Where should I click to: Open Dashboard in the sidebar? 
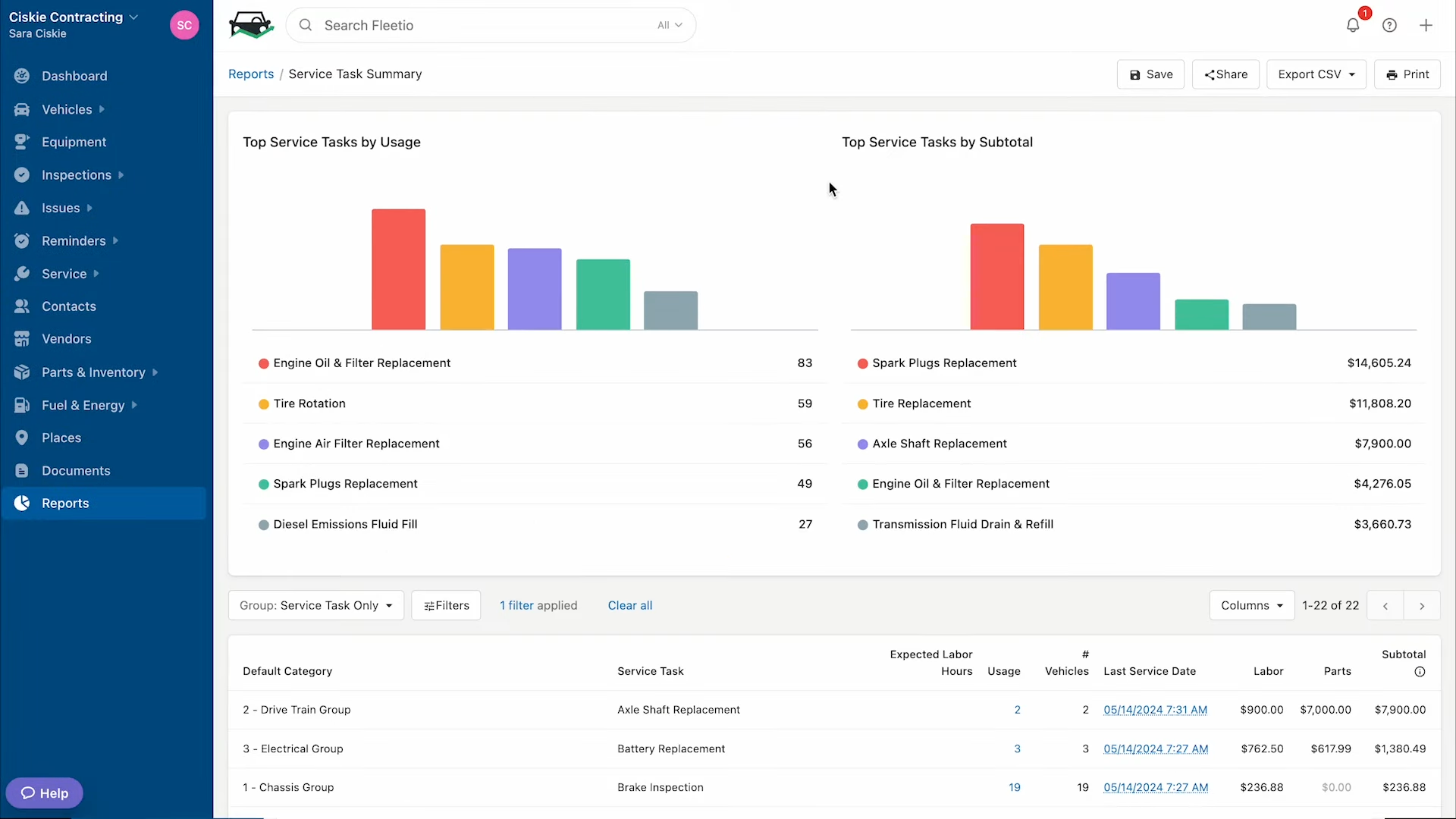coord(74,76)
